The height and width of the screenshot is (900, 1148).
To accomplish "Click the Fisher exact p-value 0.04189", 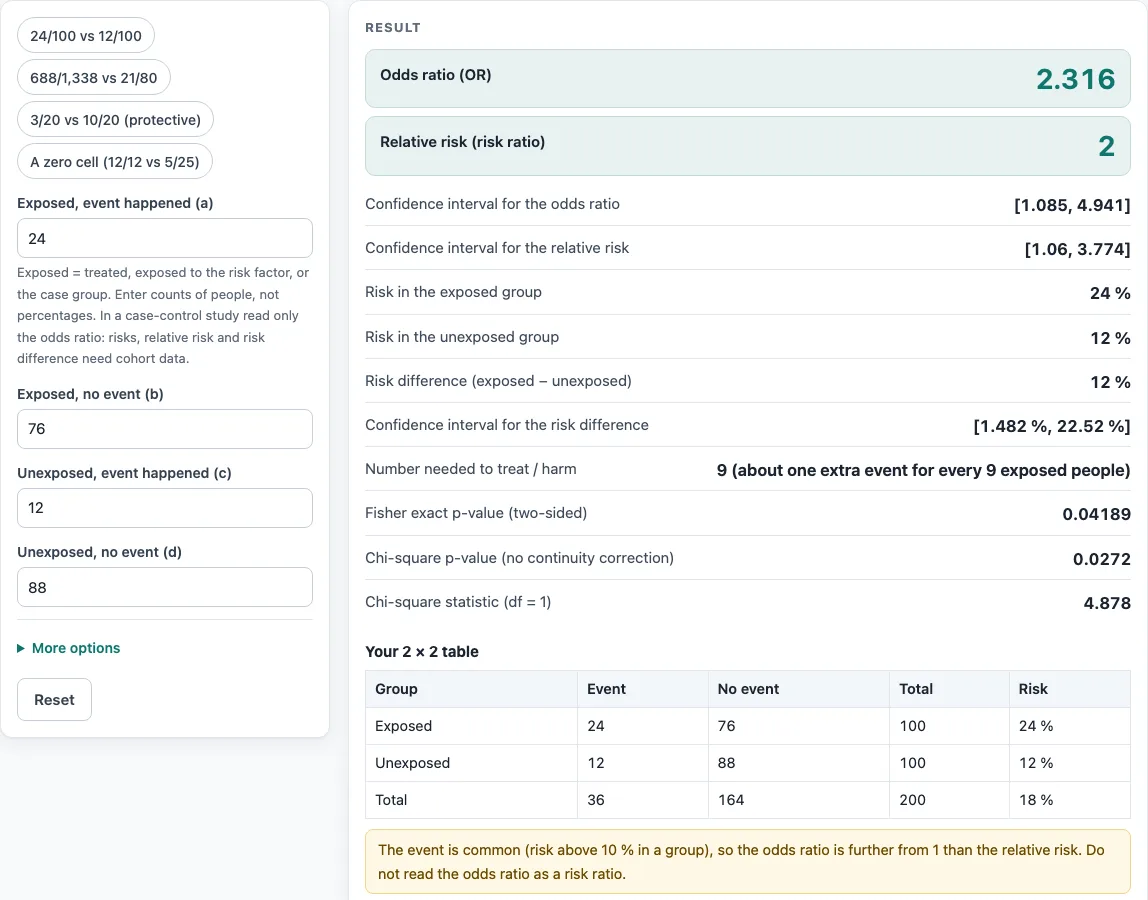I will pos(1096,514).
